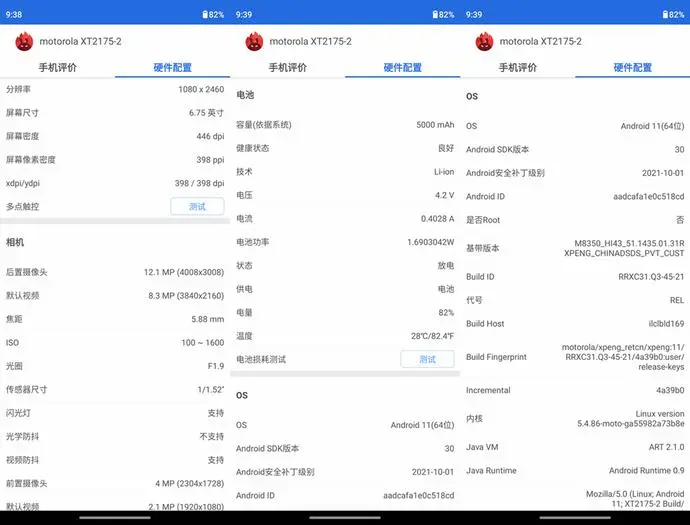Tap the 9:38 clock in the status bar

coord(14,15)
